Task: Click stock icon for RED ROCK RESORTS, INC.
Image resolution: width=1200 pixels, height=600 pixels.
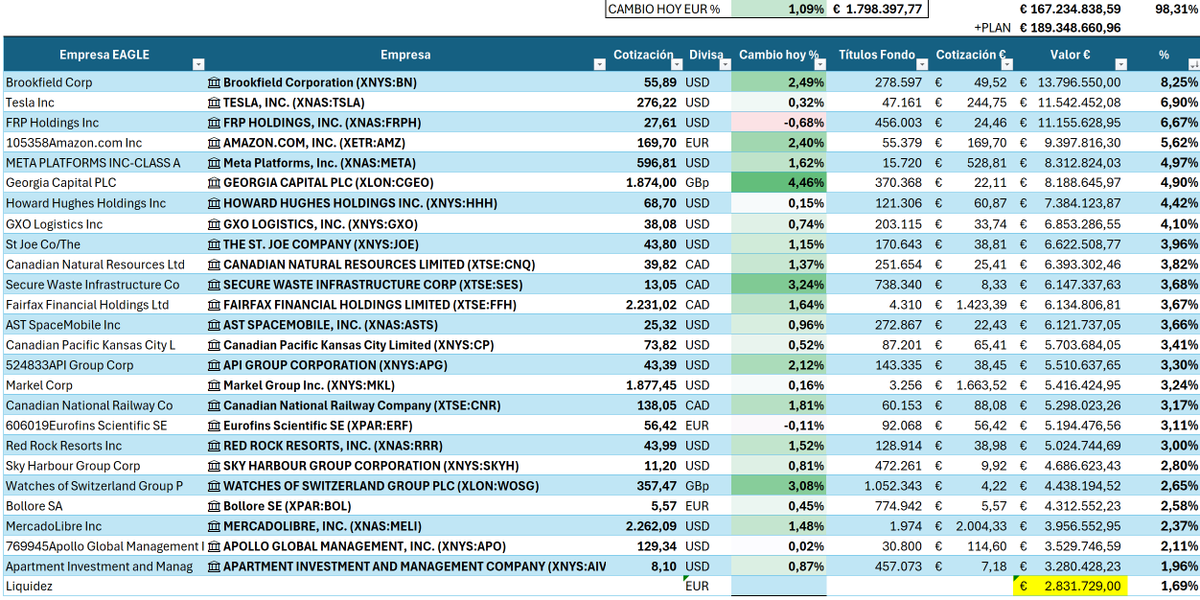Action: pyautogui.click(x=214, y=446)
